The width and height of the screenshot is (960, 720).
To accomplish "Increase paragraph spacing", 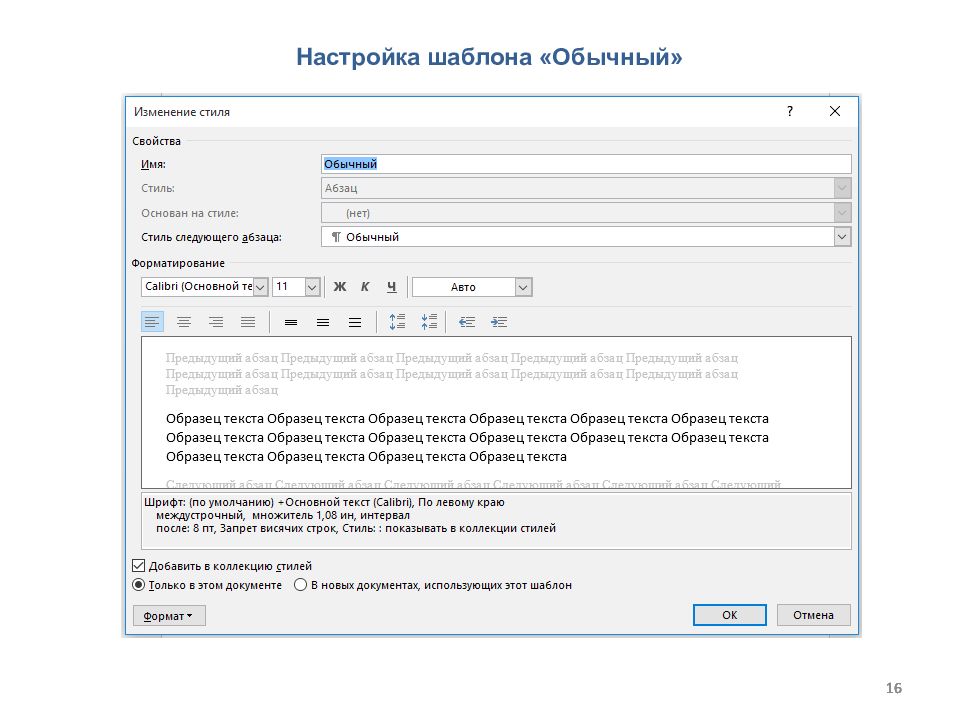I will click(x=397, y=322).
